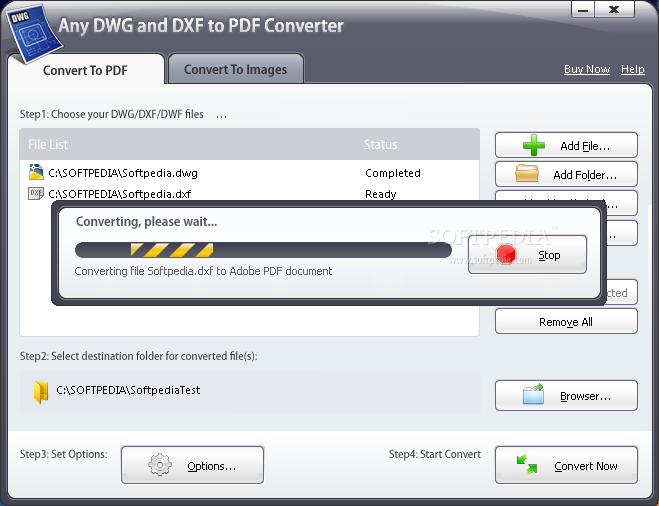Click the C:\SOFTPEDIA\SoftpediaTest destination path field
This screenshot has width=659, height=506.
(x=250, y=392)
